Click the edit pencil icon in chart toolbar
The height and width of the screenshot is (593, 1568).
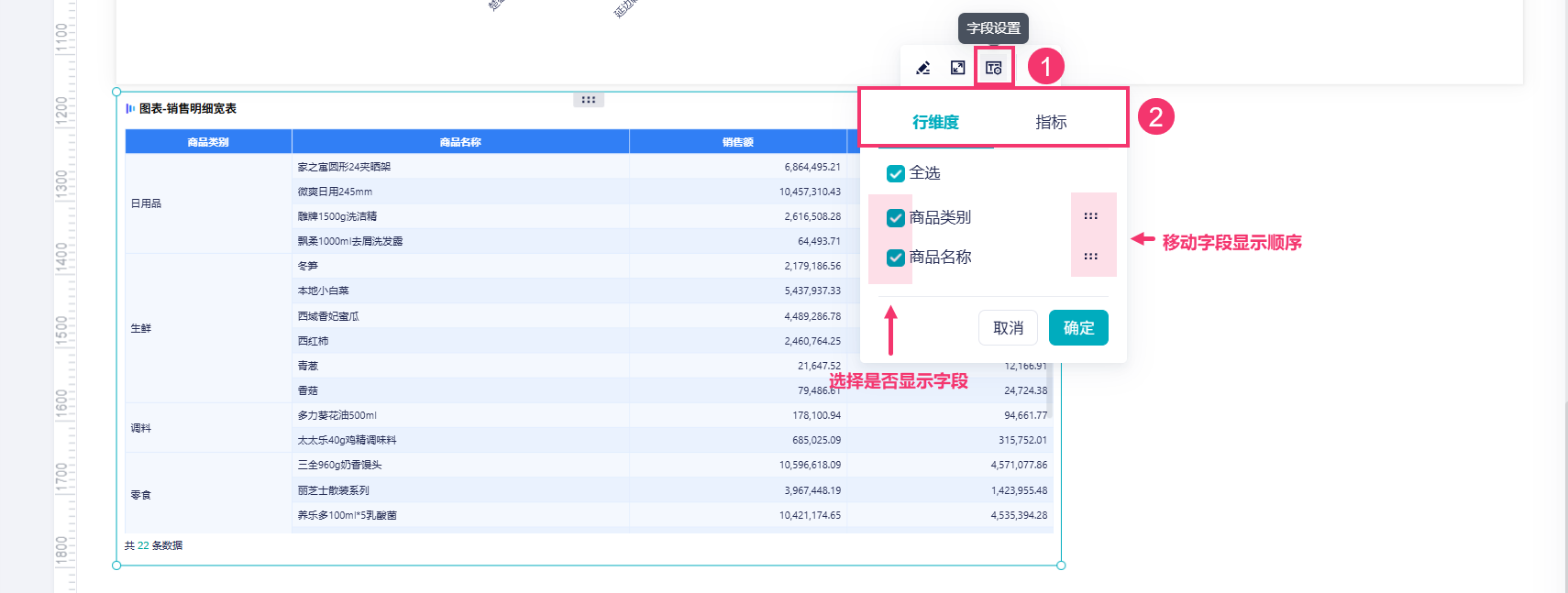(923, 68)
